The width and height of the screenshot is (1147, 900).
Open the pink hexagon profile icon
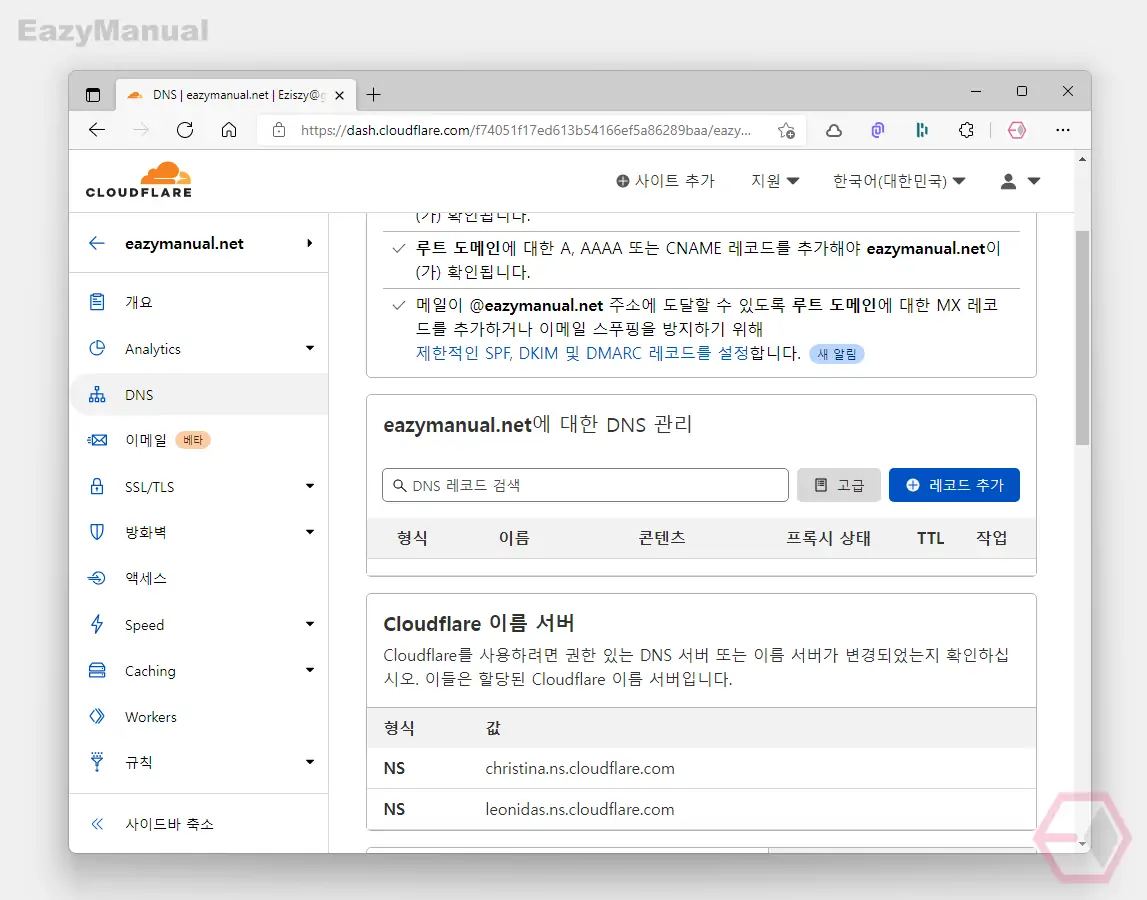(1017, 130)
